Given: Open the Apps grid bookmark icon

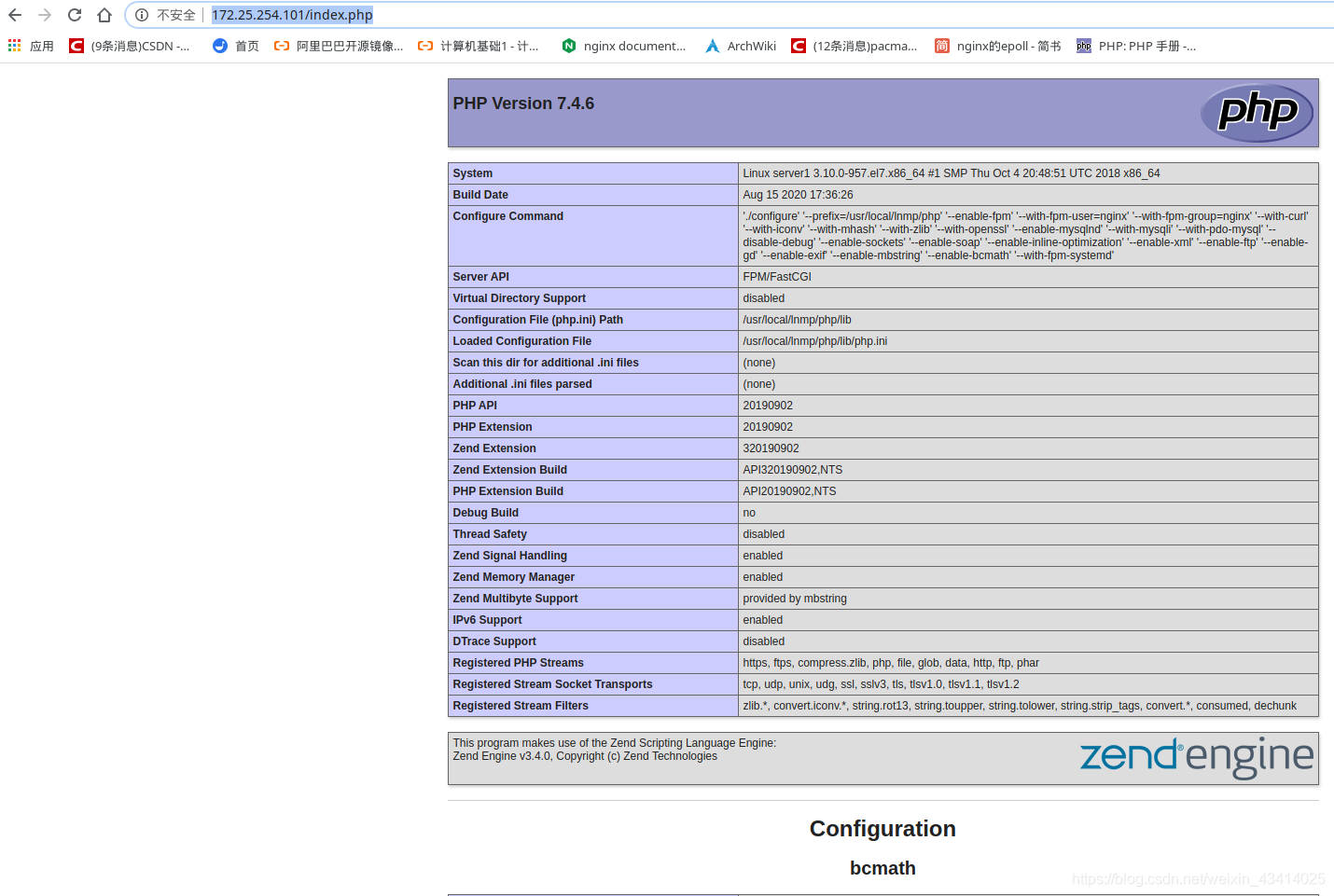Looking at the screenshot, I should point(14,46).
